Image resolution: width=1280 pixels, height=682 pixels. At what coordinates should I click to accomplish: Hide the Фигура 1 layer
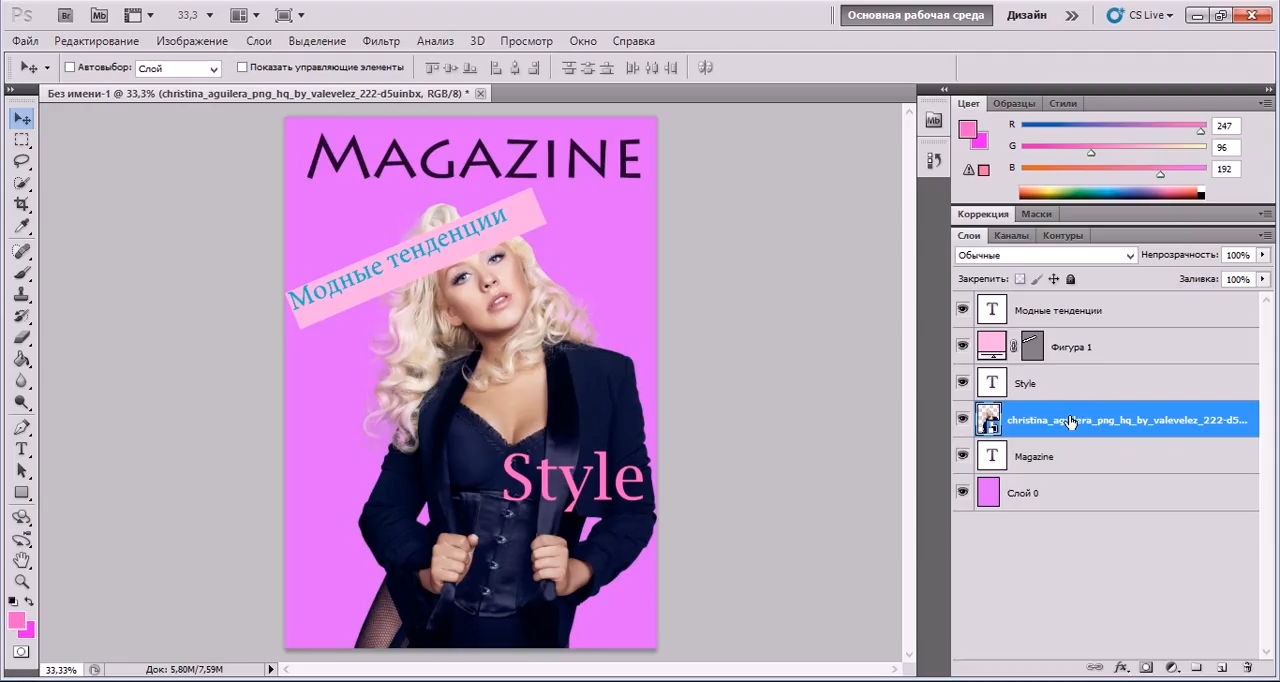[x=962, y=346]
